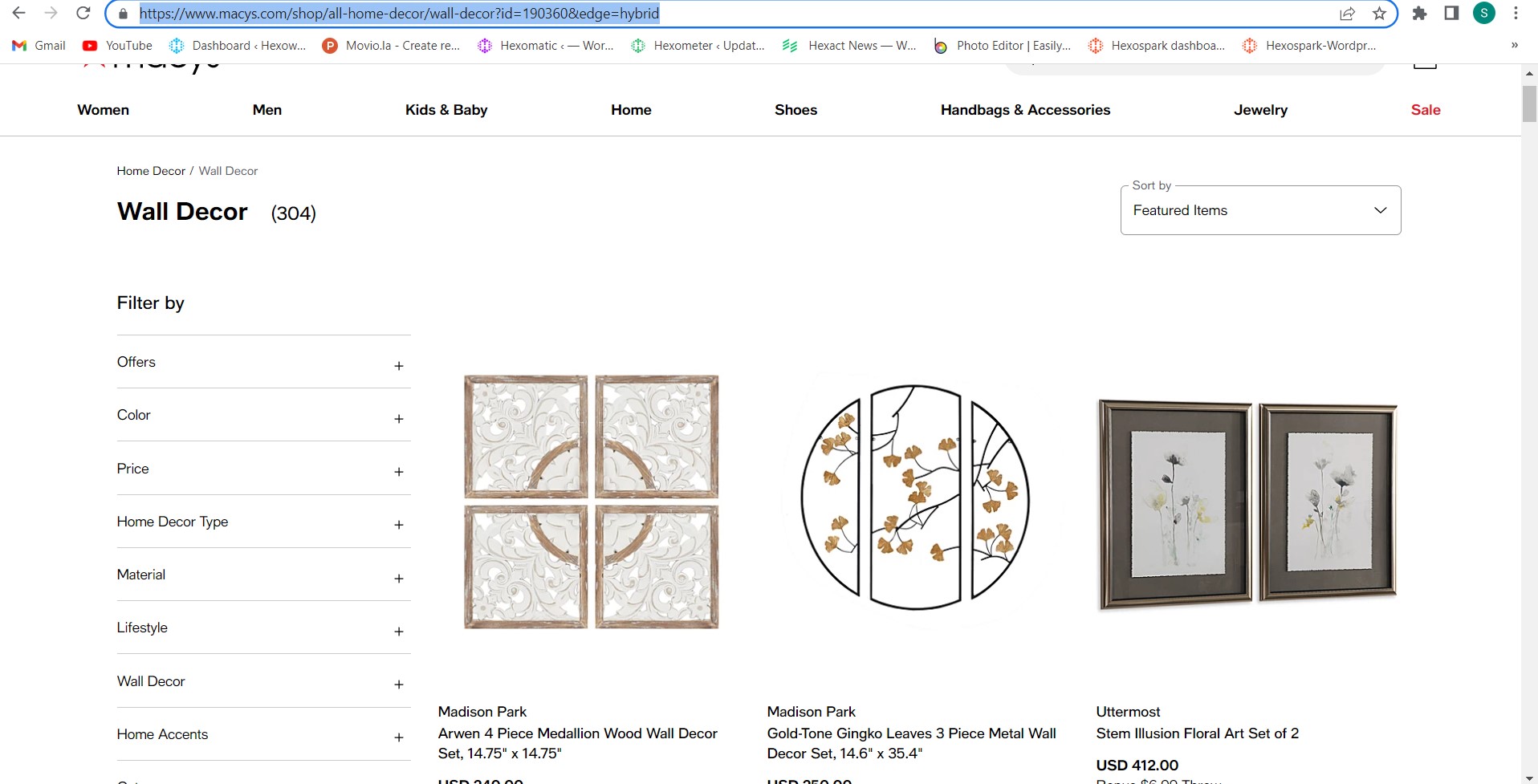Open Gmail from the bookmarks bar

pyautogui.click(x=38, y=46)
